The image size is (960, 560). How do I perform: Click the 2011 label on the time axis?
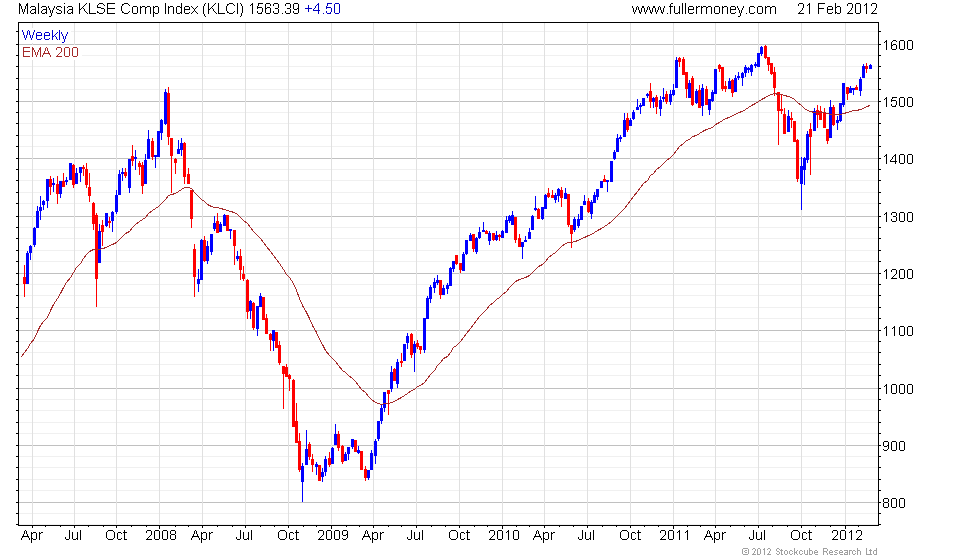point(674,536)
